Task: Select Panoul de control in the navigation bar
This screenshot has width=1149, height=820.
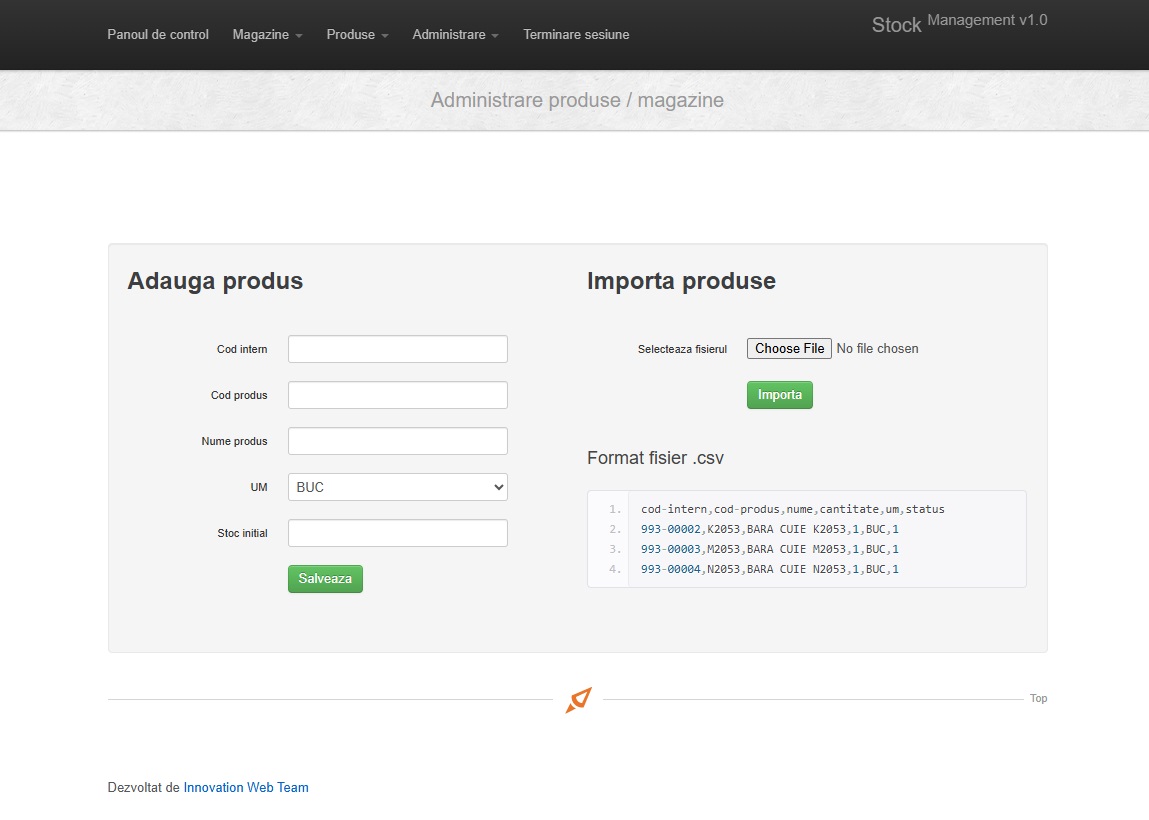Action: pyautogui.click(x=157, y=35)
